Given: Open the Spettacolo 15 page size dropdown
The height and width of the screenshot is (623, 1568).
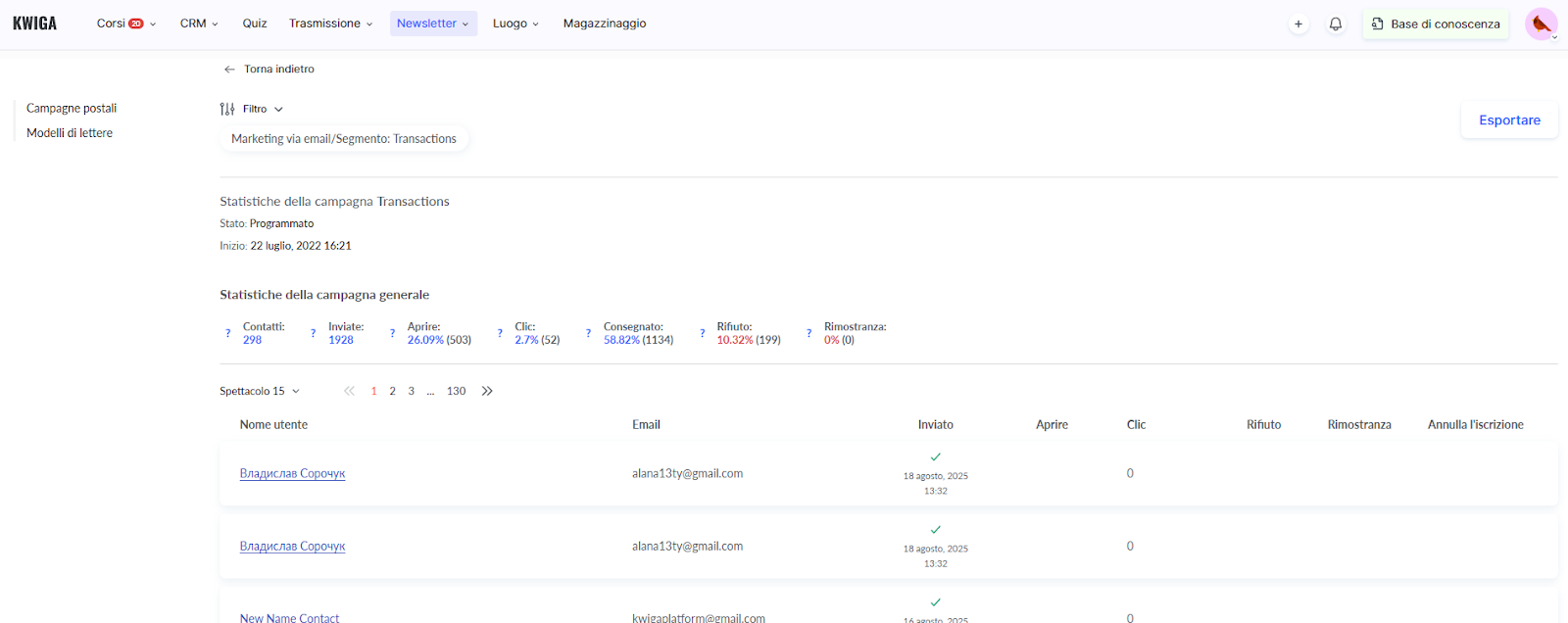Looking at the screenshot, I should pos(260,391).
